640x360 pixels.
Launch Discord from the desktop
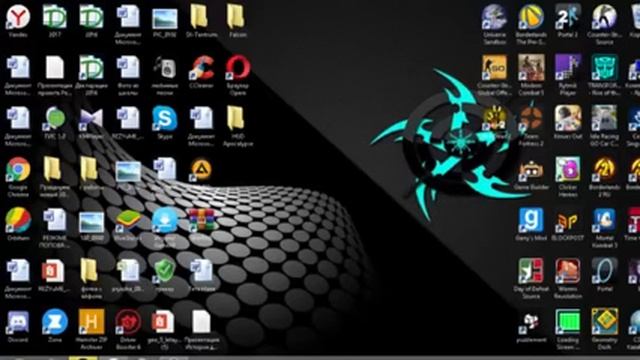(18, 322)
